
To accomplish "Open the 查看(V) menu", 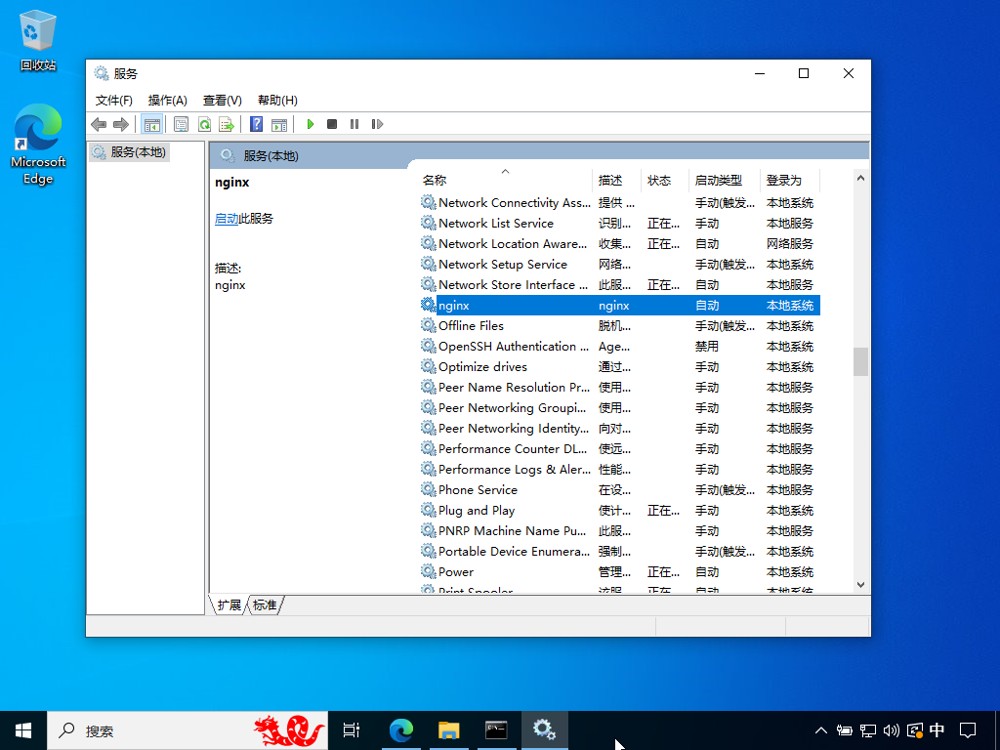I will click(x=223, y=100).
